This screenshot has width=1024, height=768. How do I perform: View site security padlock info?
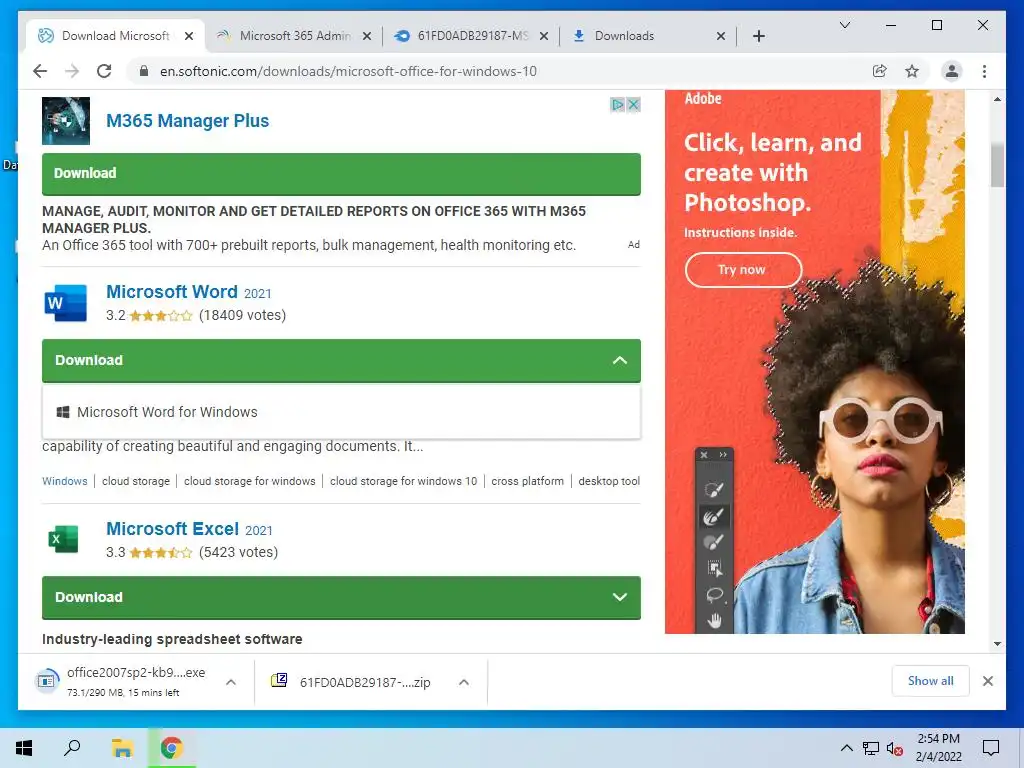(x=144, y=71)
